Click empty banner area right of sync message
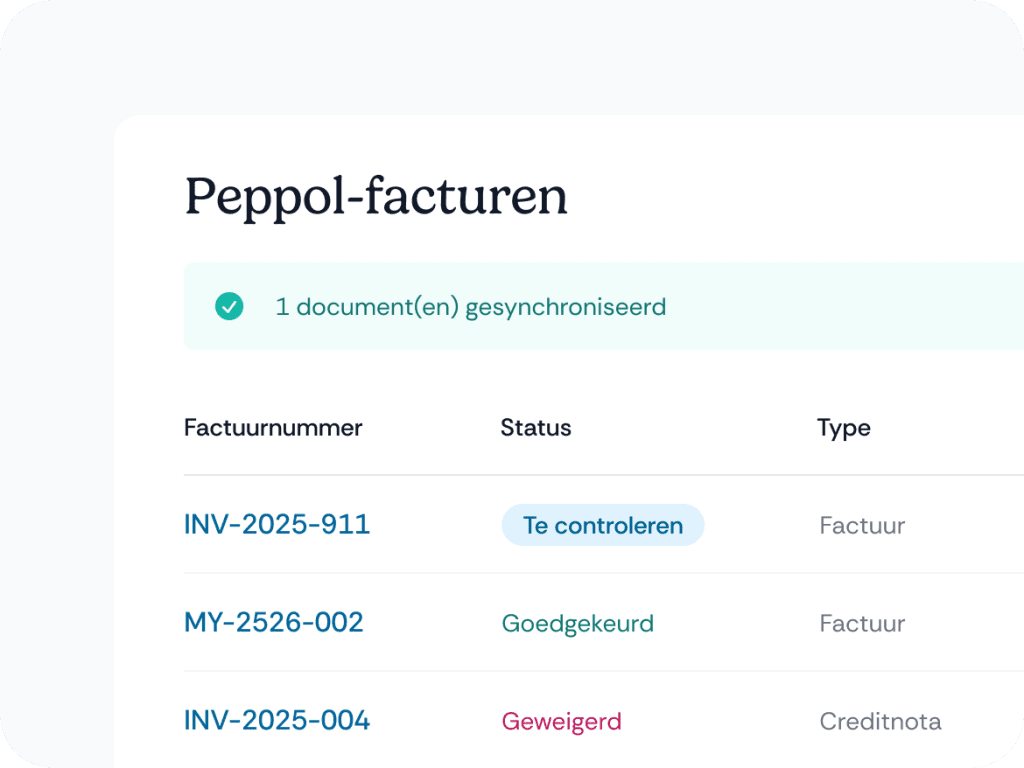 pos(850,306)
